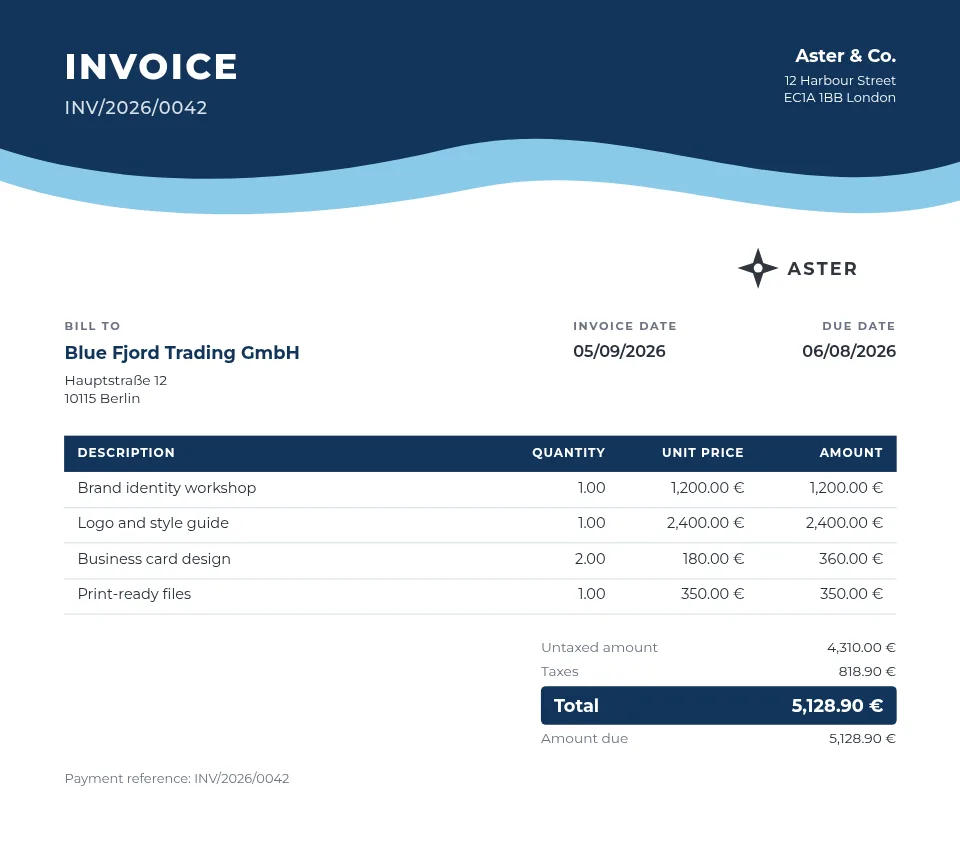Select the bold total 5,128.90 € in blue bar
Viewport: 960px width, 860px height.
pos(837,706)
